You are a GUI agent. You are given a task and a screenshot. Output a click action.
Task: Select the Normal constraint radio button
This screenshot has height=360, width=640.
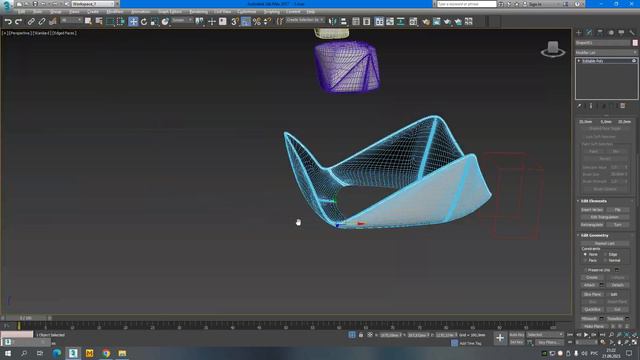point(606,260)
